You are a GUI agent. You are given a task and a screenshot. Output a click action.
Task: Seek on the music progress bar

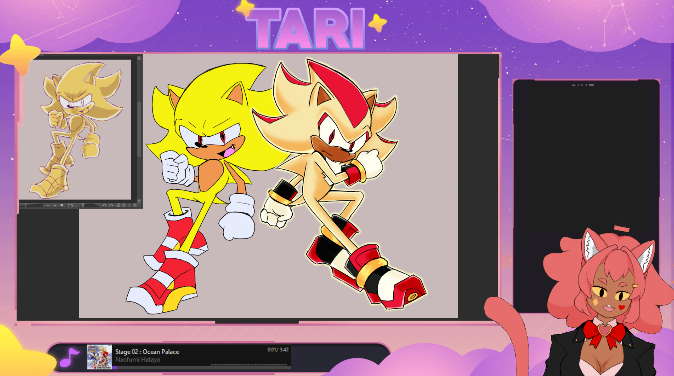pos(201,367)
